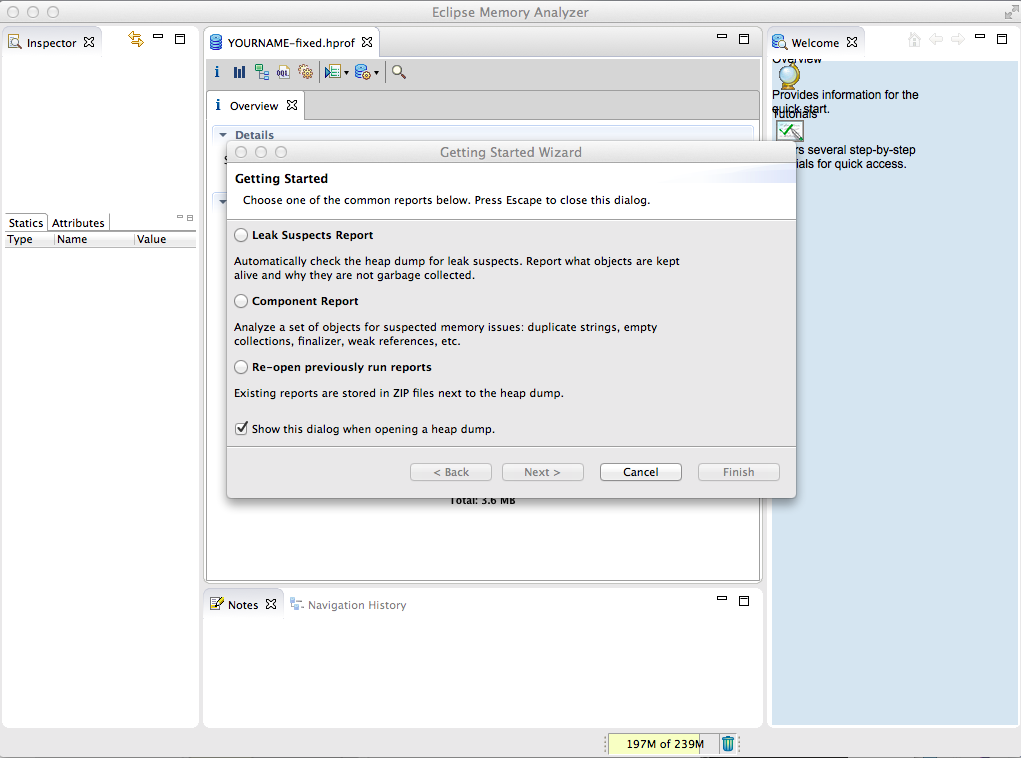Maximize the Inspector panel
The width and height of the screenshot is (1021, 758).
click(180, 39)
